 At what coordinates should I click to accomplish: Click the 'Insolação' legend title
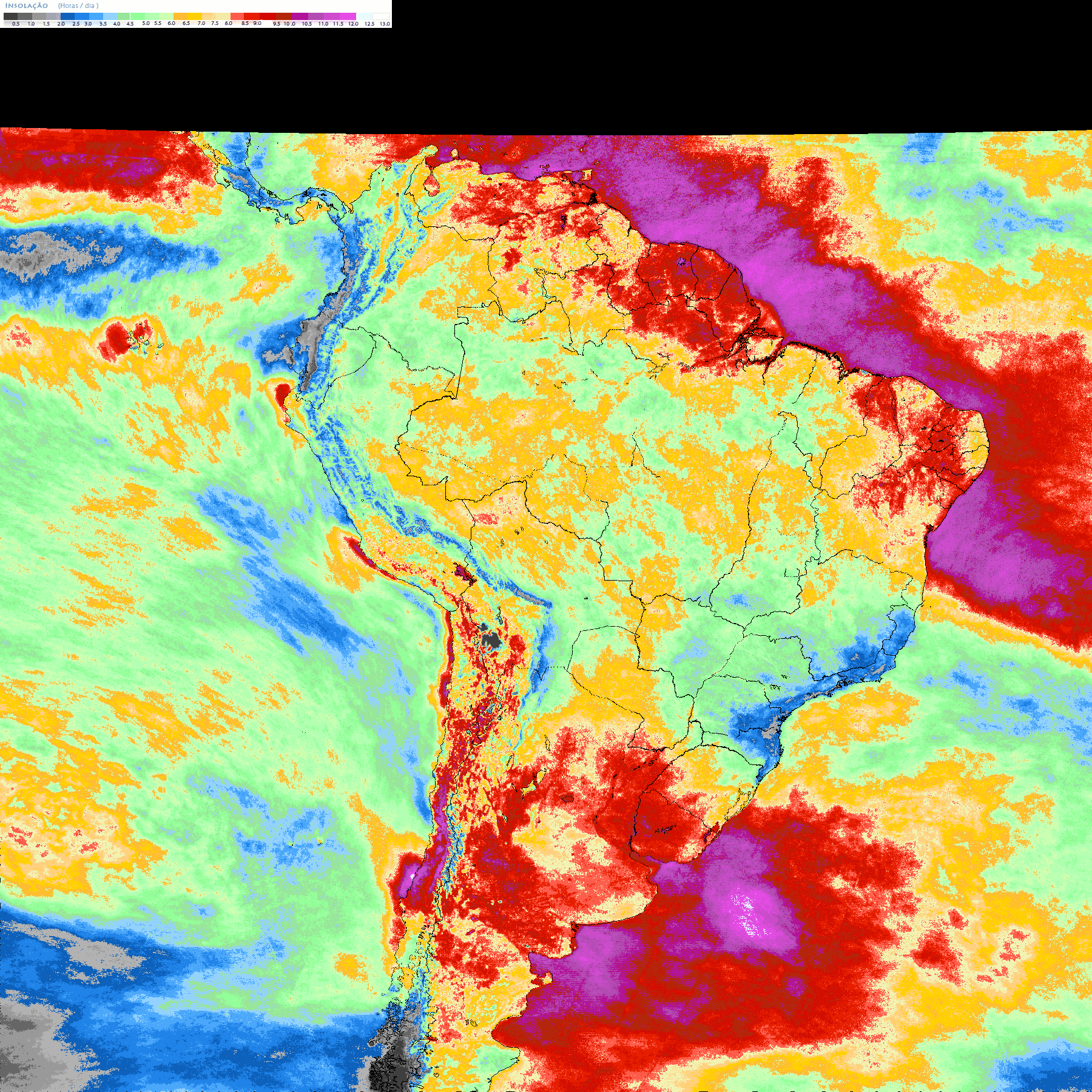pos(27,5)
